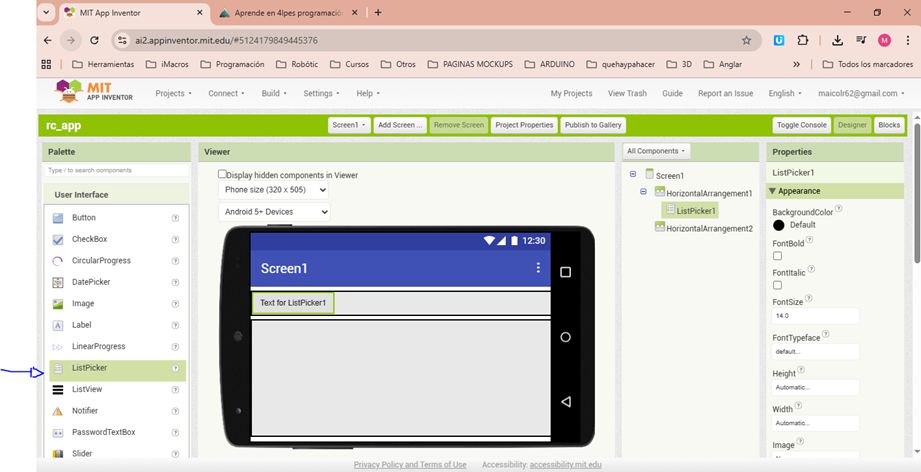
Task: Click the help icon next to CircularProgress
Action: pyautogui.click(x=175, y=261)
